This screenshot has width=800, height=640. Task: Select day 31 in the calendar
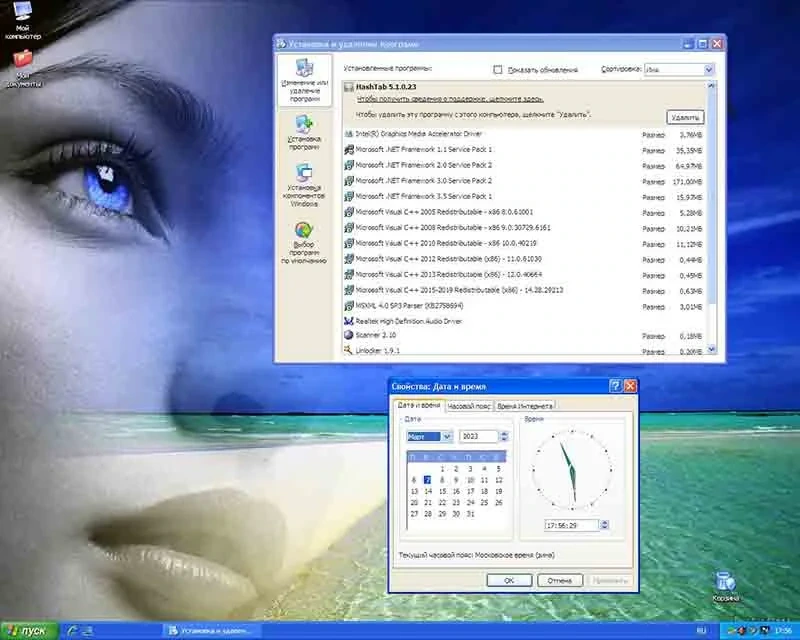click(x=470, y=514)
